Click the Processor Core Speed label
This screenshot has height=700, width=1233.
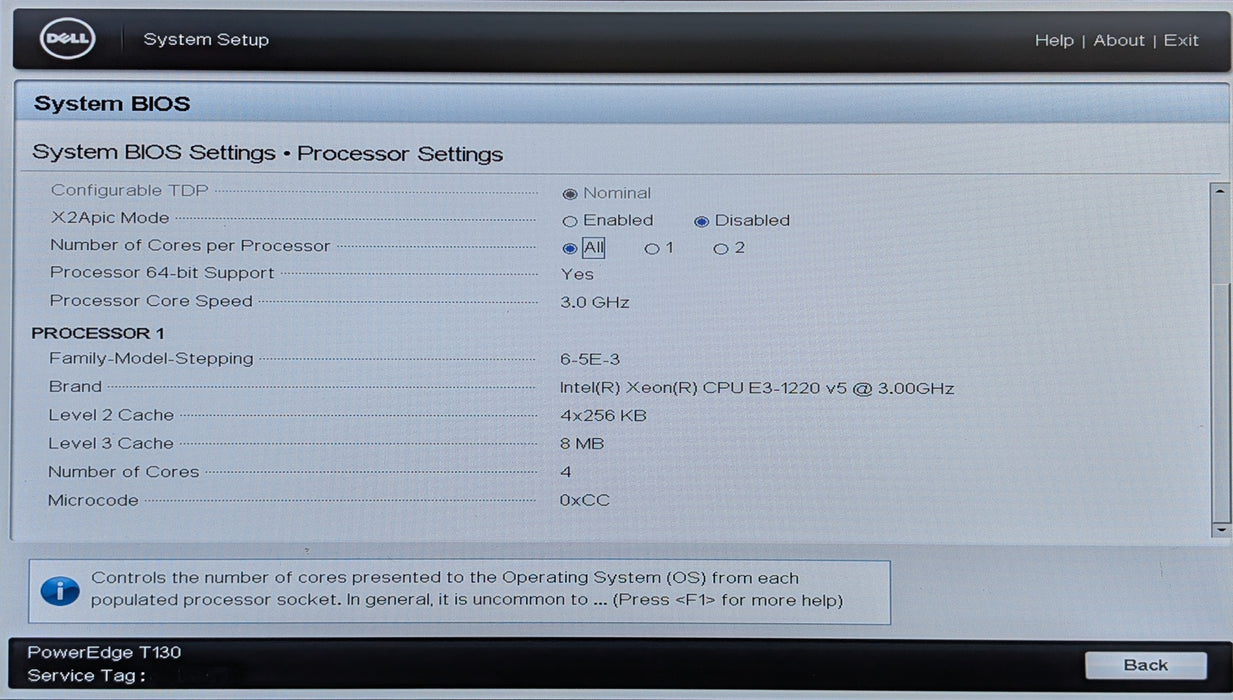(151, 301)
